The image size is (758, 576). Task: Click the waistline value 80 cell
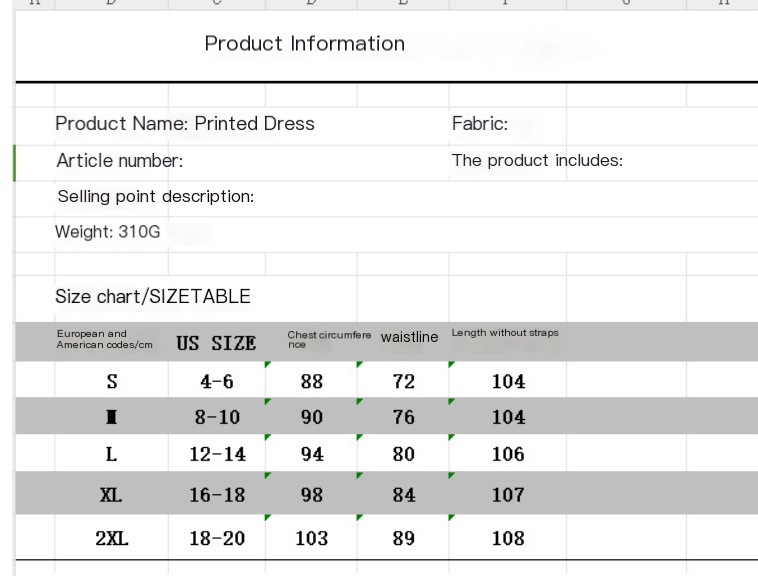point(403,455)
